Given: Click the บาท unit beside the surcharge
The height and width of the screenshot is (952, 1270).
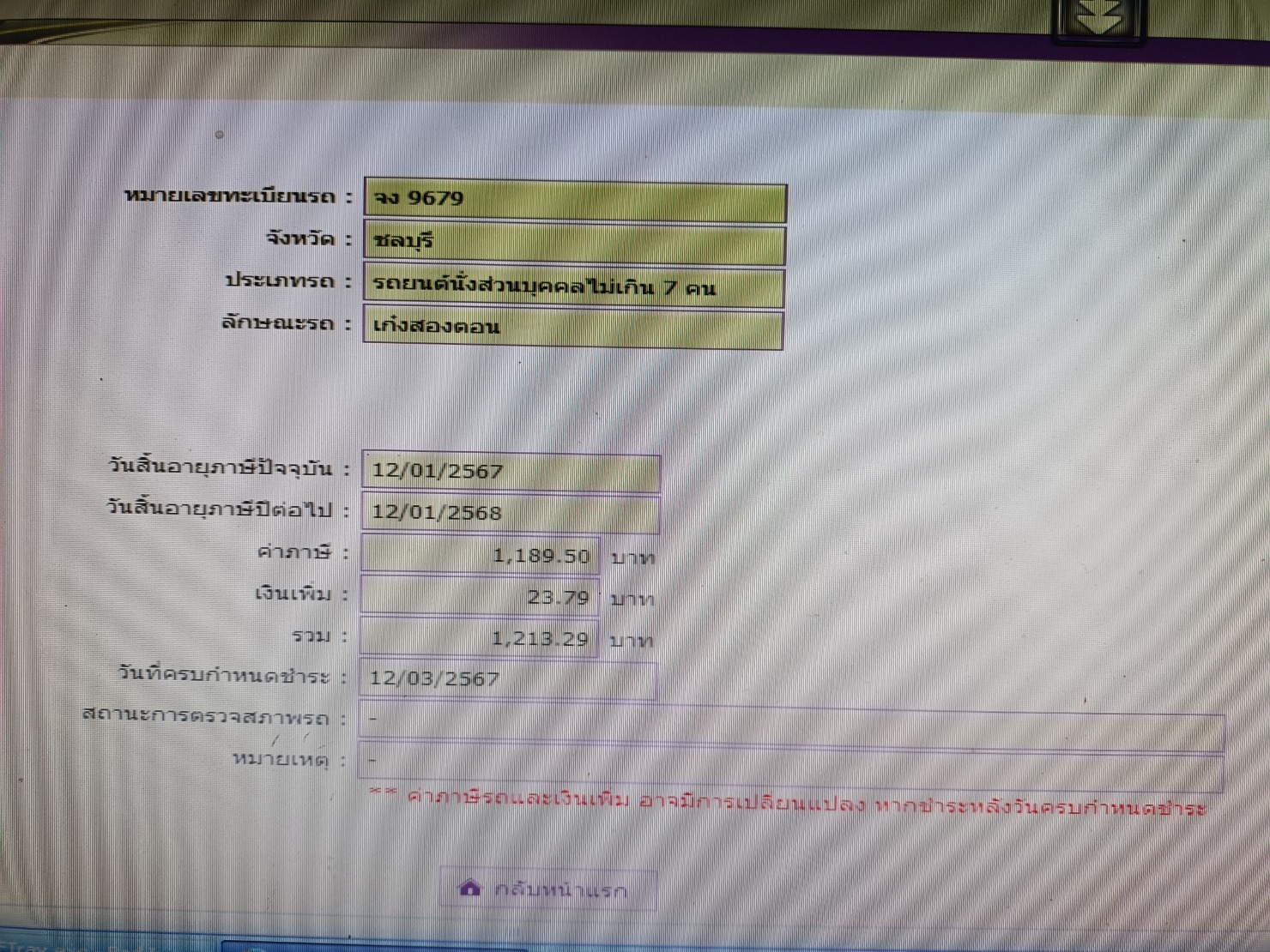Looking at the screenshot, I should click(x=632, y=600).
